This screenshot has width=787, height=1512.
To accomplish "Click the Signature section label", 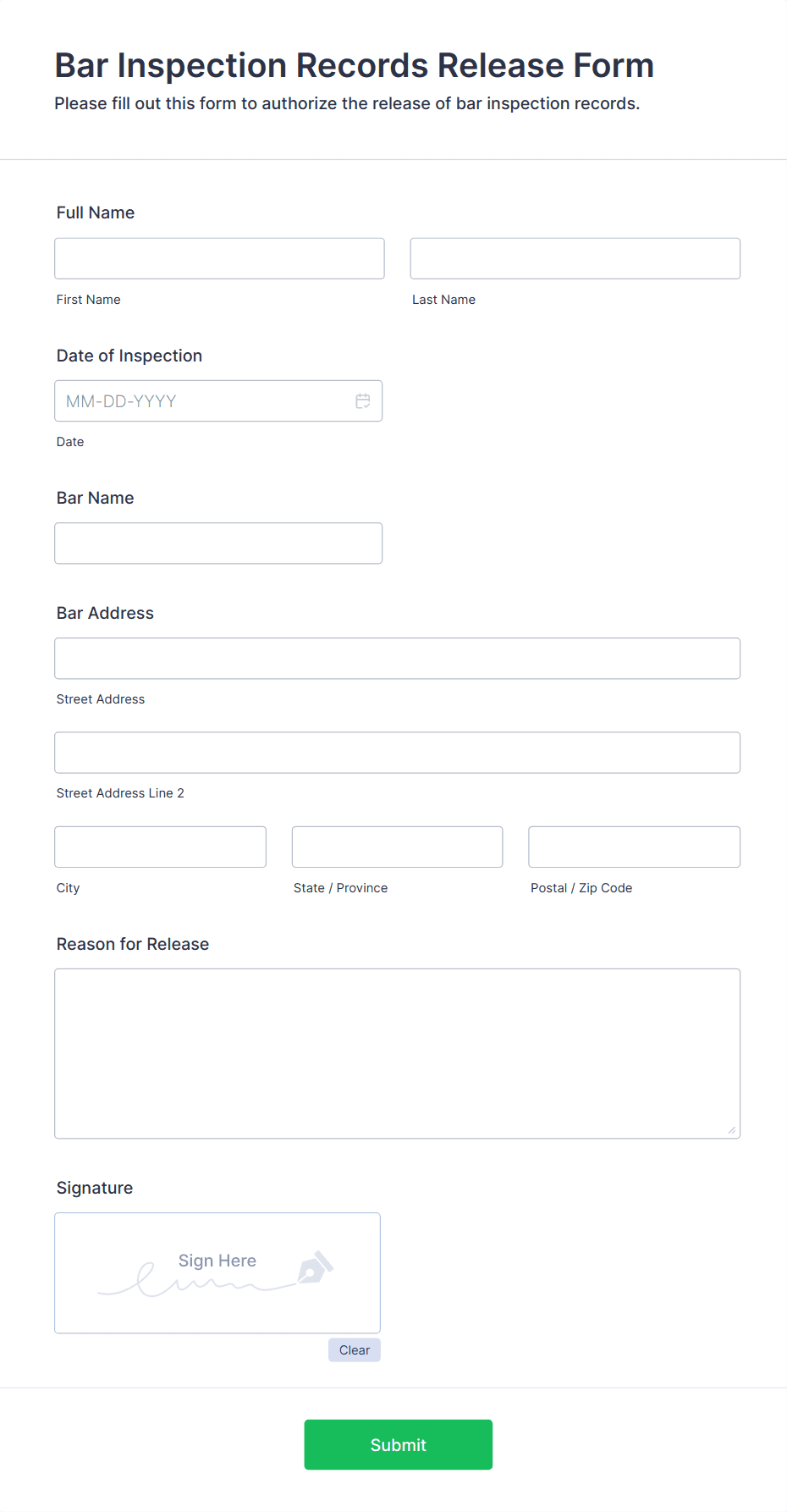I will 94,1188.
